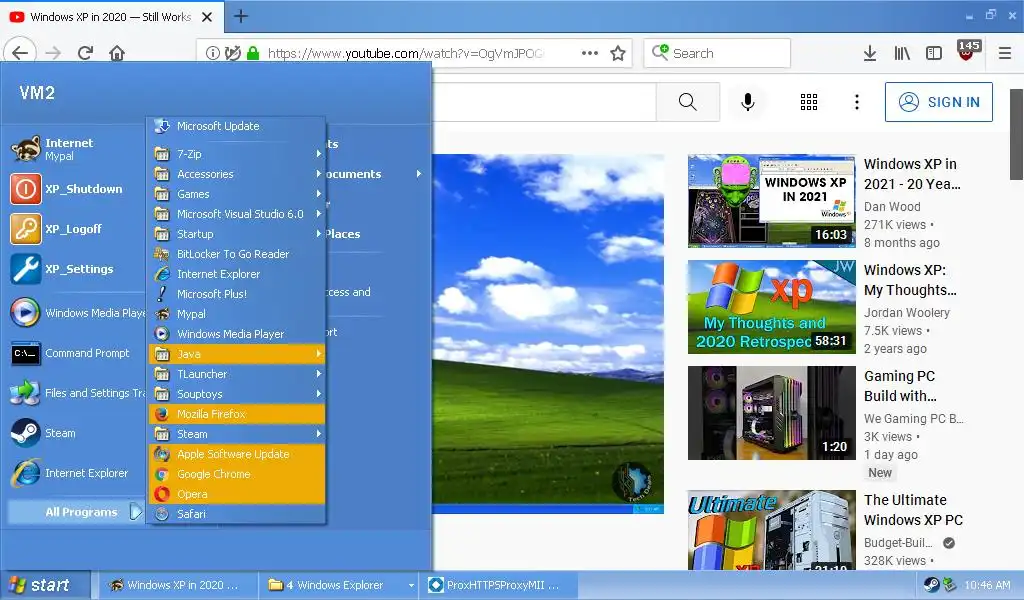The width and height of the screenshot is (1024, 600).
Task: Launch Steam from the pinned Start menu list
Action: [43, 433]
